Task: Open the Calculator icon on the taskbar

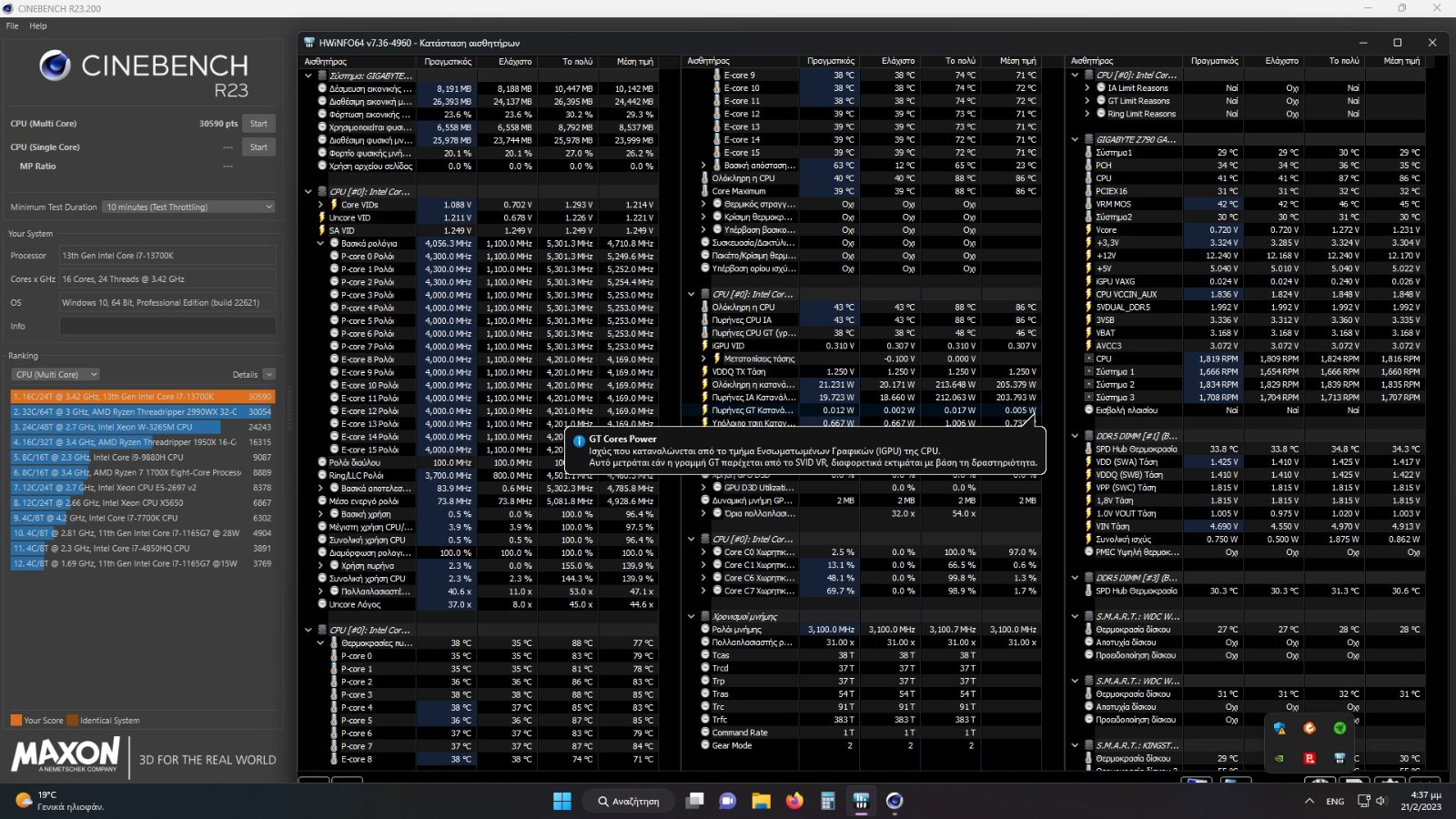Action: (x=827, y=801)
